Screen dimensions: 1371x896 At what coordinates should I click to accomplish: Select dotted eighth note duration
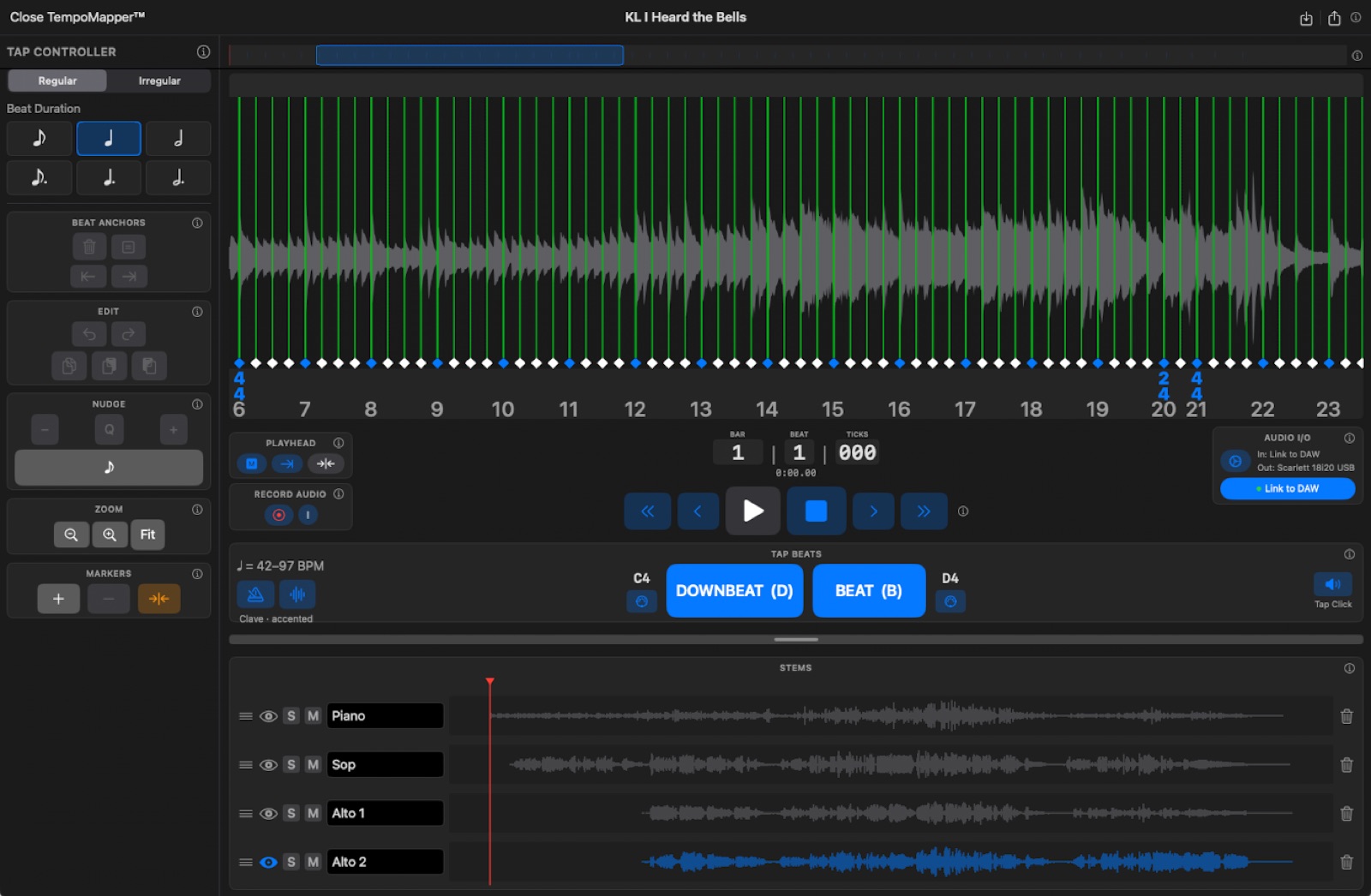[39, 177]
